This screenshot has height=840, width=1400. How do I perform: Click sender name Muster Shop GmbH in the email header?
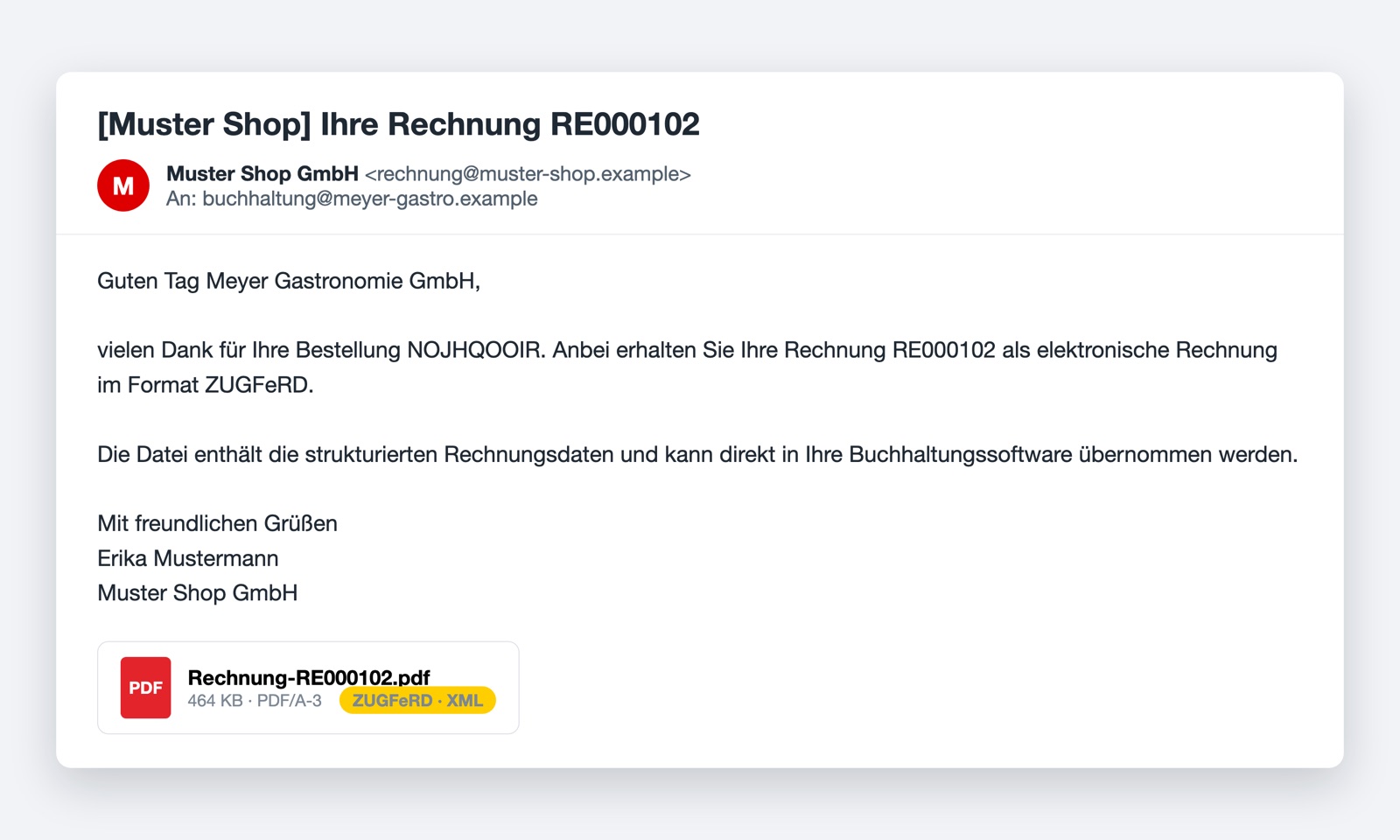[x=262, y=174]
